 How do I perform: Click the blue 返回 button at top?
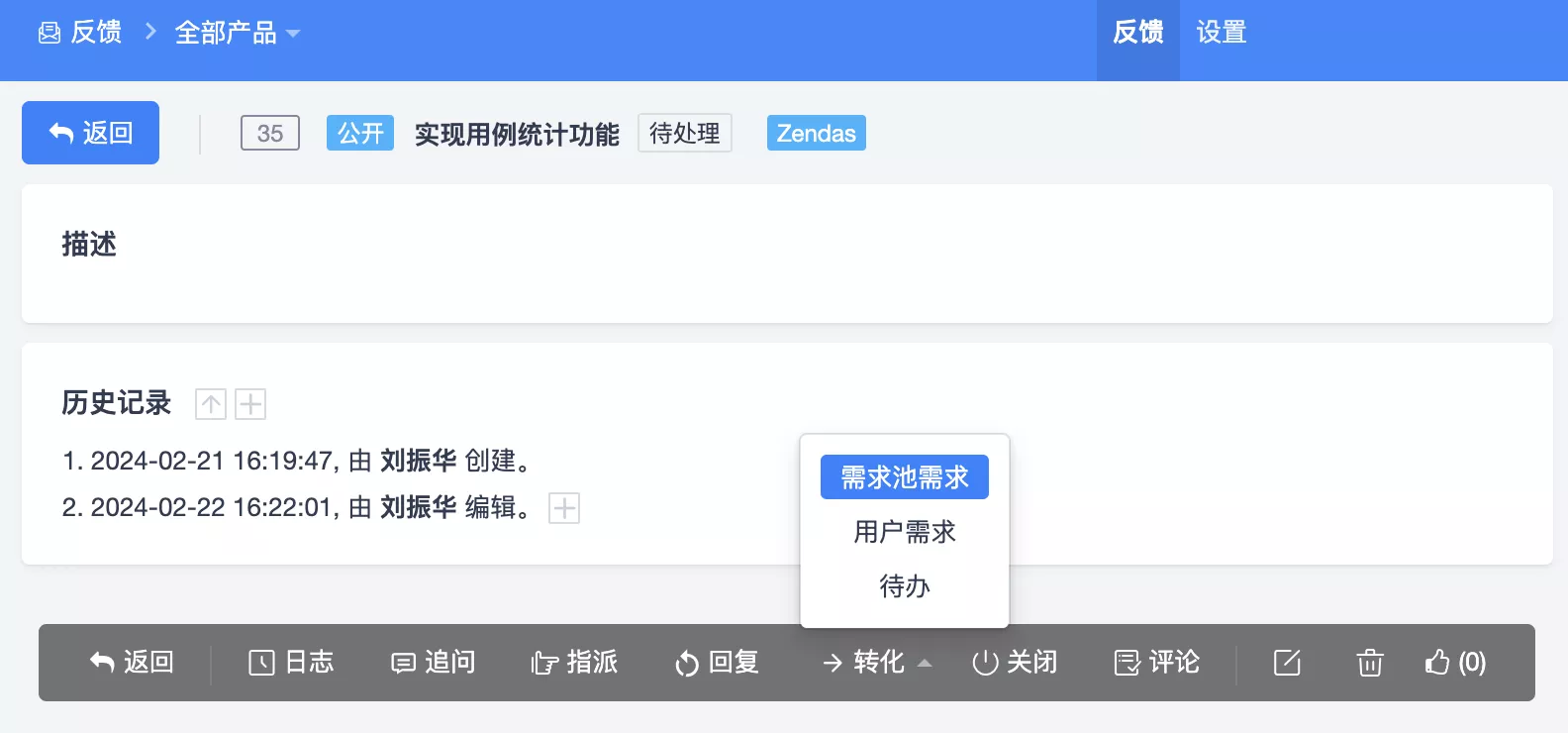click(90, 133)
